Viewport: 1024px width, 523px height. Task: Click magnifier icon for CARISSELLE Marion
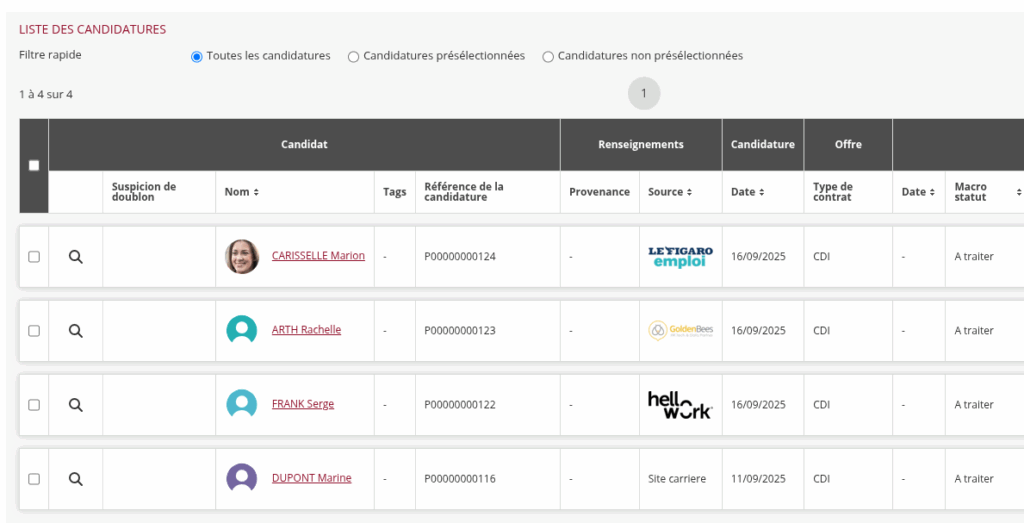[x=75, y=257]
